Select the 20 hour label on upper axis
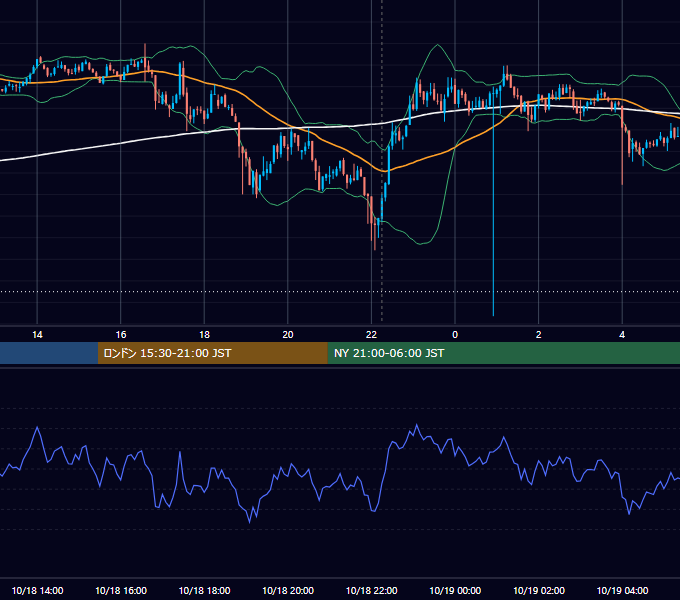Viewport: 680px width, 600px height. pyautogui.click(x=288, y=335)
